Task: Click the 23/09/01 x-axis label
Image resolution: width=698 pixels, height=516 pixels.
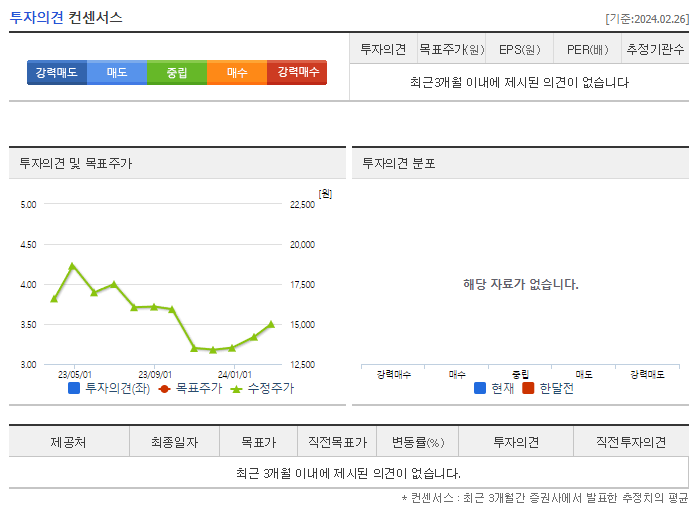Action: [x=155, y=375]
